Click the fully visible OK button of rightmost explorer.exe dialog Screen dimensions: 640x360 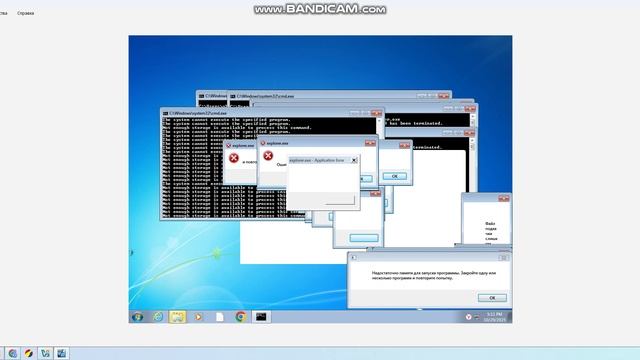[x=394, y=176]
